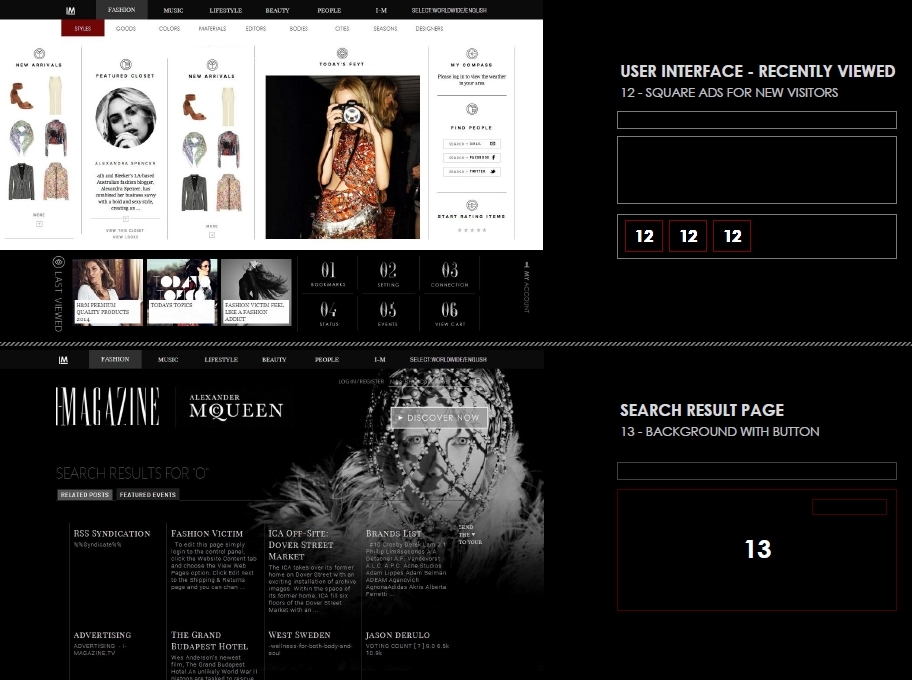Image resolution: width=912 pixels, height=680 pixels.
Task: Select the Seasons sub-navigation tab
Action: (385, 29)
